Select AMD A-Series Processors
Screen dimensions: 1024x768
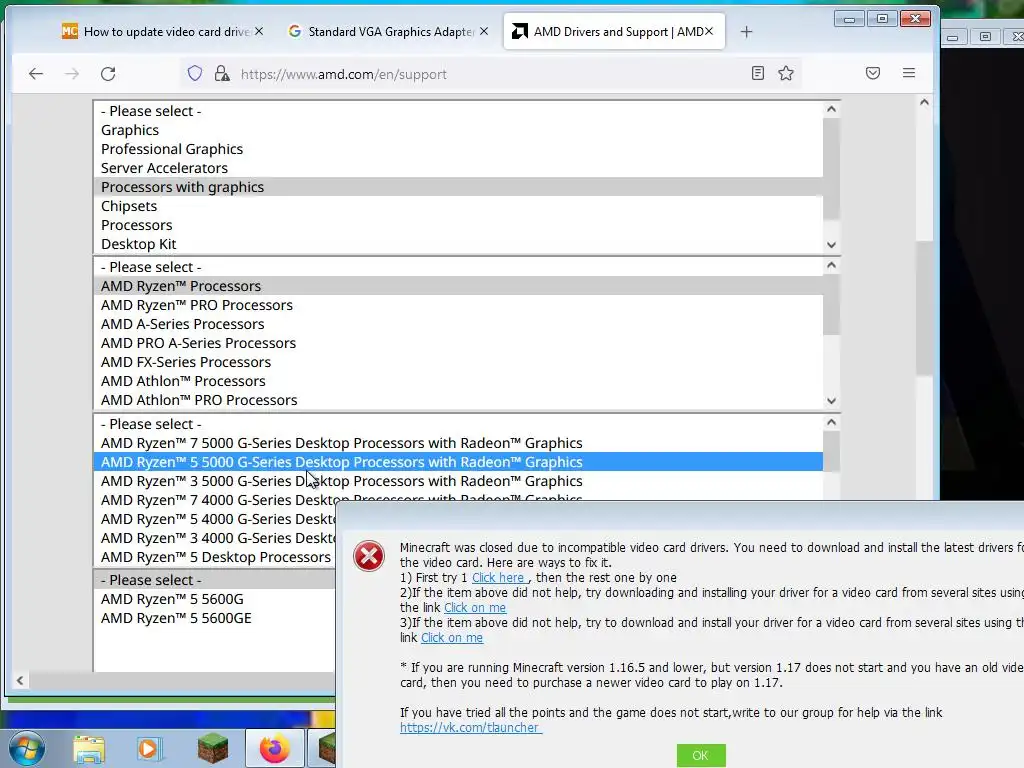click(x=458, y=324)
